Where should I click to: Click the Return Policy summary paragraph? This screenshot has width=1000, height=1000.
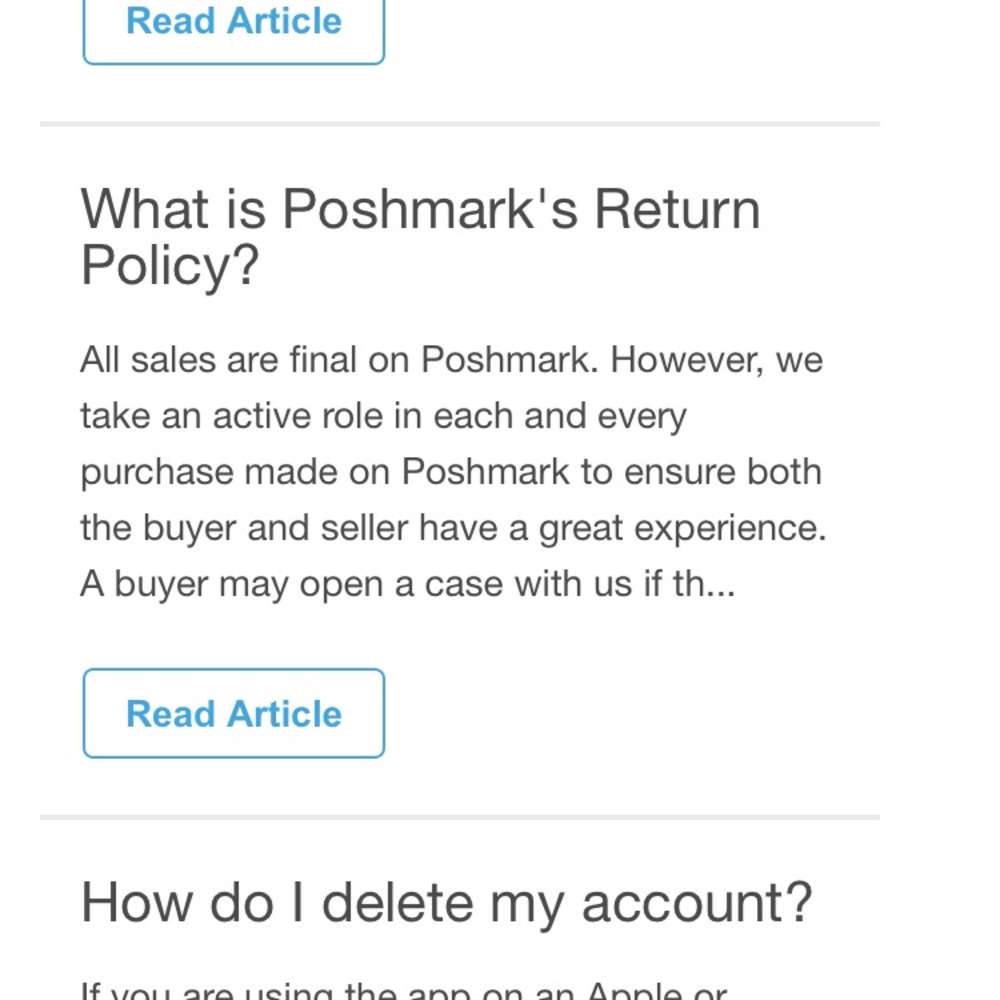452,472
